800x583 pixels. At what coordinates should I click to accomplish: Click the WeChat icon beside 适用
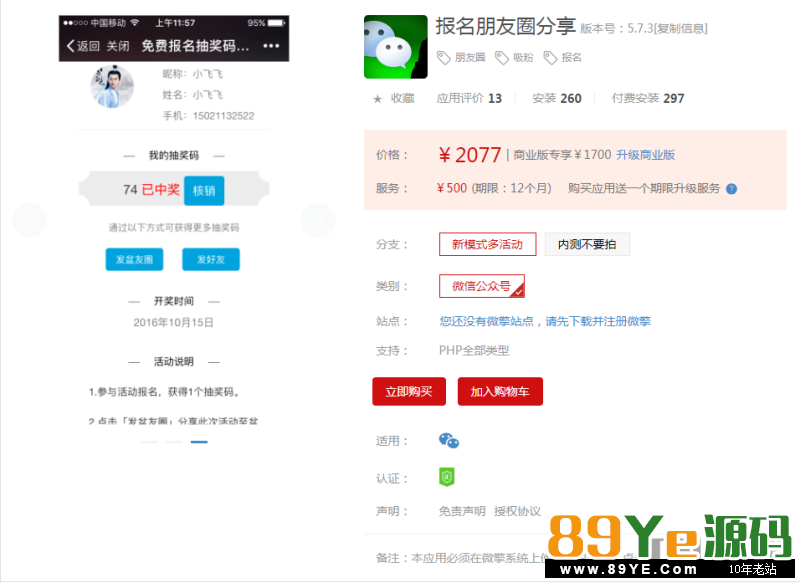[x=449, y=441]
